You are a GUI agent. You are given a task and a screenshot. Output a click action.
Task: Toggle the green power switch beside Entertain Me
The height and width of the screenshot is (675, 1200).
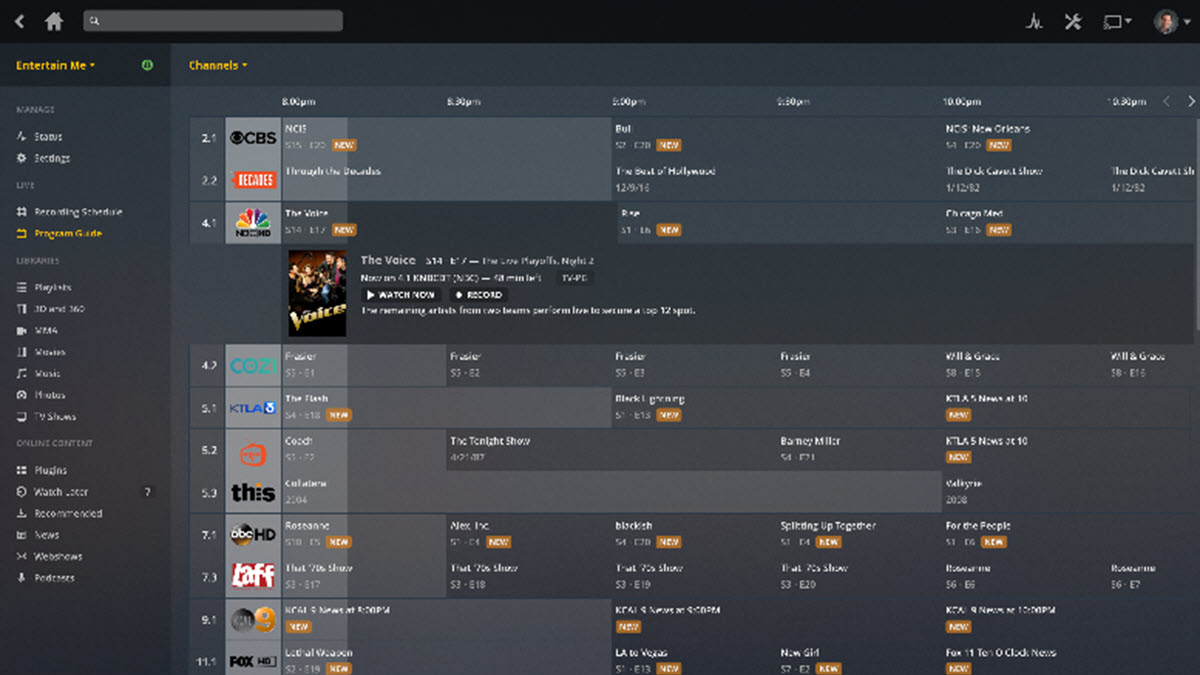(147, 65)
